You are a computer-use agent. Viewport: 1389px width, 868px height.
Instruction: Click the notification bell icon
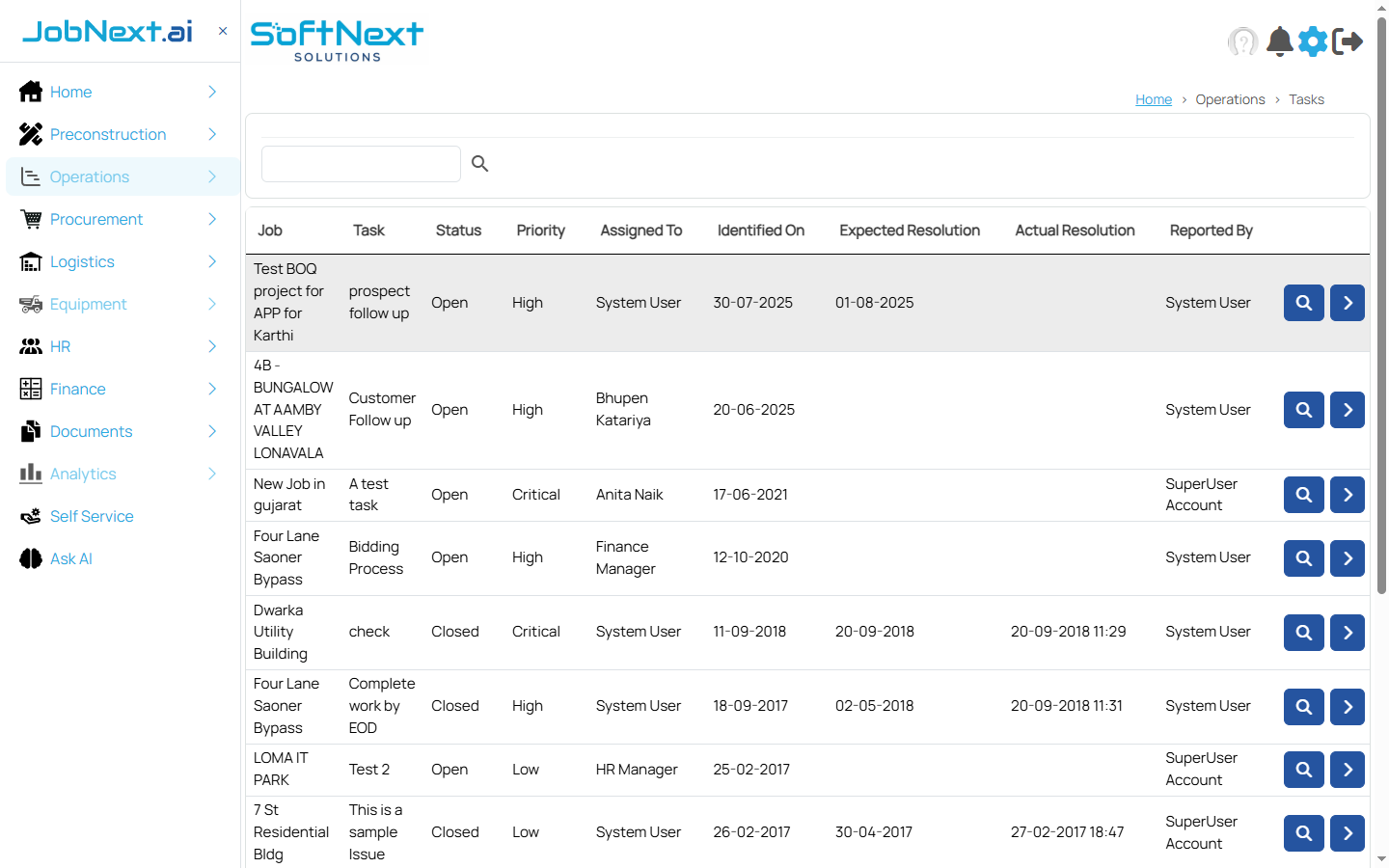(x=1279, y=41)
